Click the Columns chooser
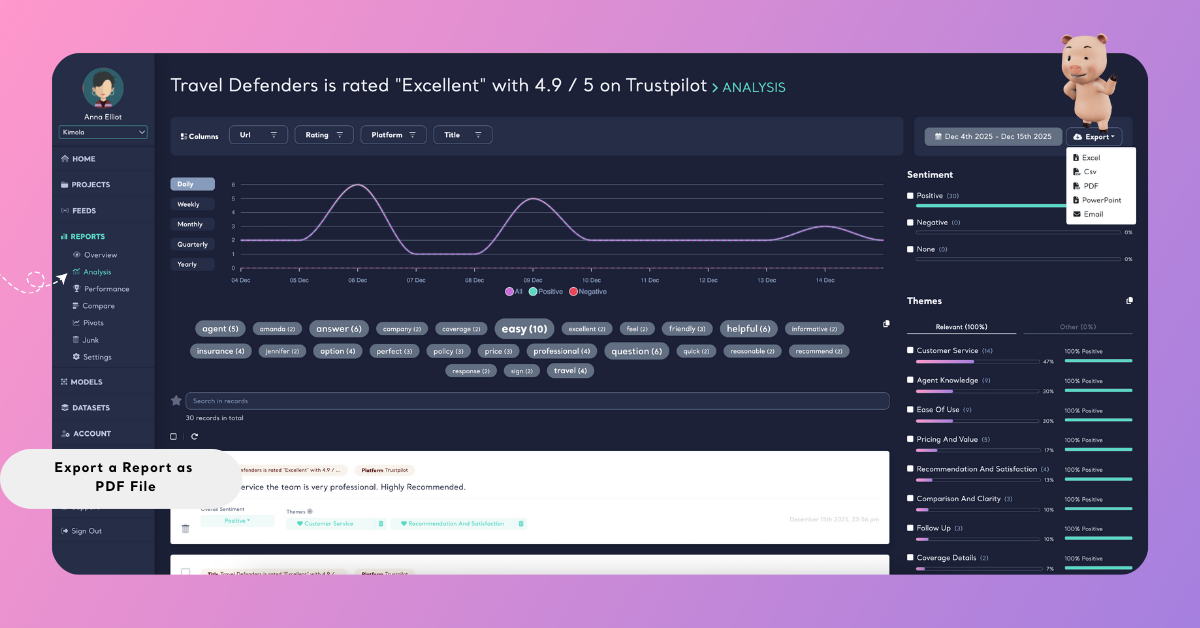This screenshot has height=628, width=1200. click(199, 135)
